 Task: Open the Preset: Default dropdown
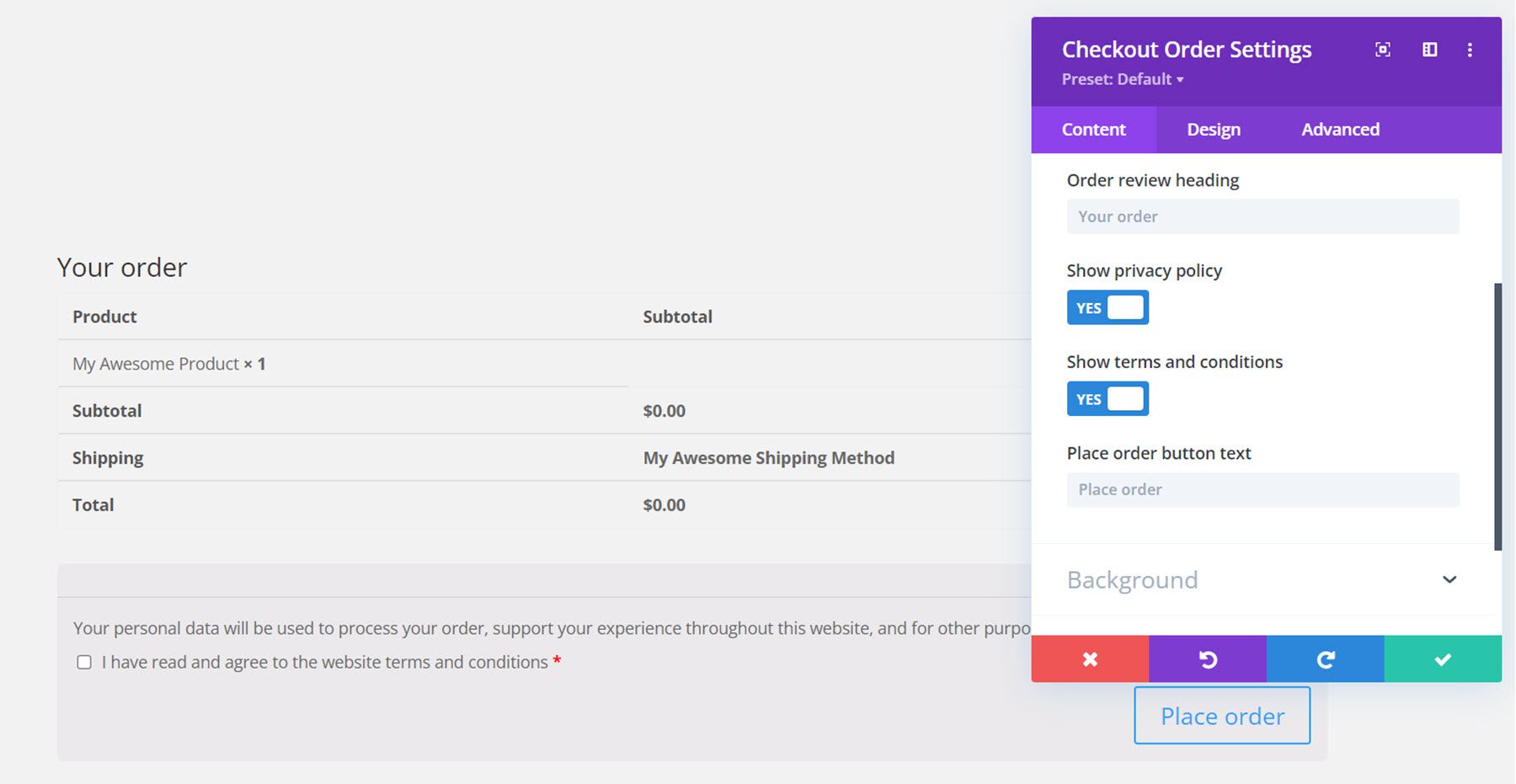(1123, 79)
